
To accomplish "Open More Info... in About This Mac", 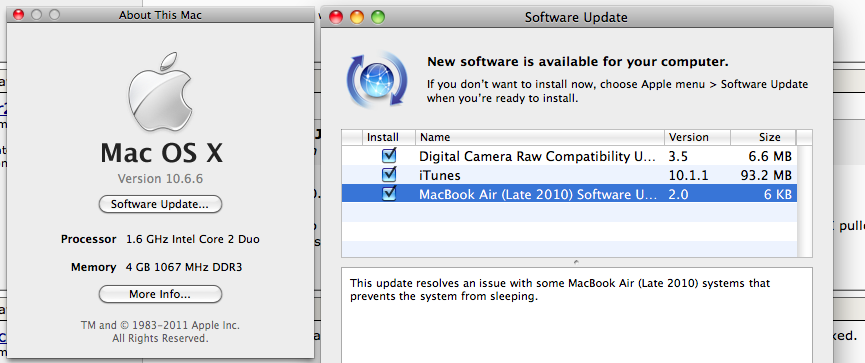I will coord(160,294).
